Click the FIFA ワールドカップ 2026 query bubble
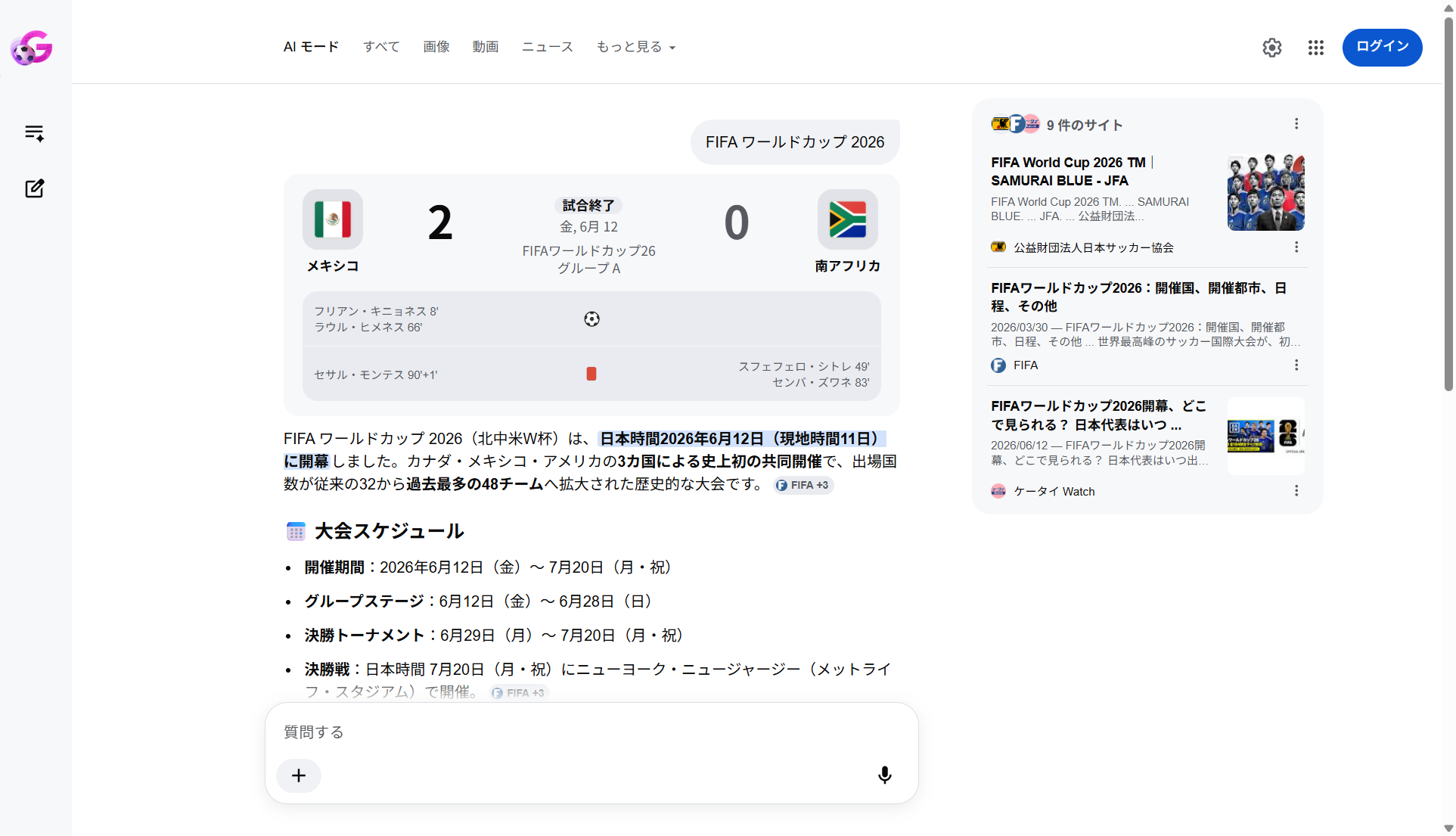This screenshot has width=1456, height=836. [x=795, y=142]
